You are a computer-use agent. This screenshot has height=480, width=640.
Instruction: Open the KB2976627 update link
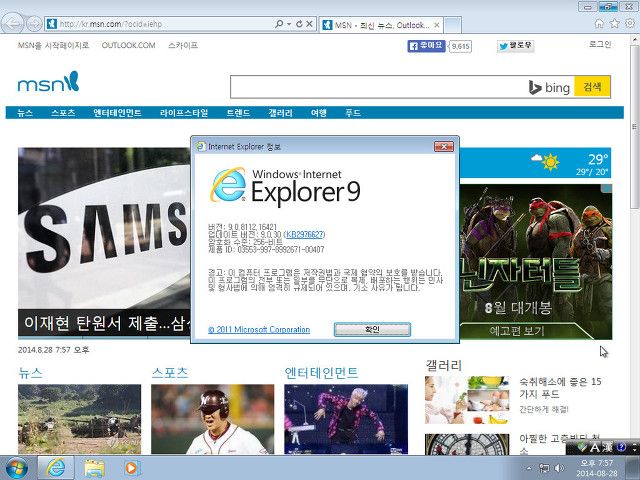click(x=304, y=234)
